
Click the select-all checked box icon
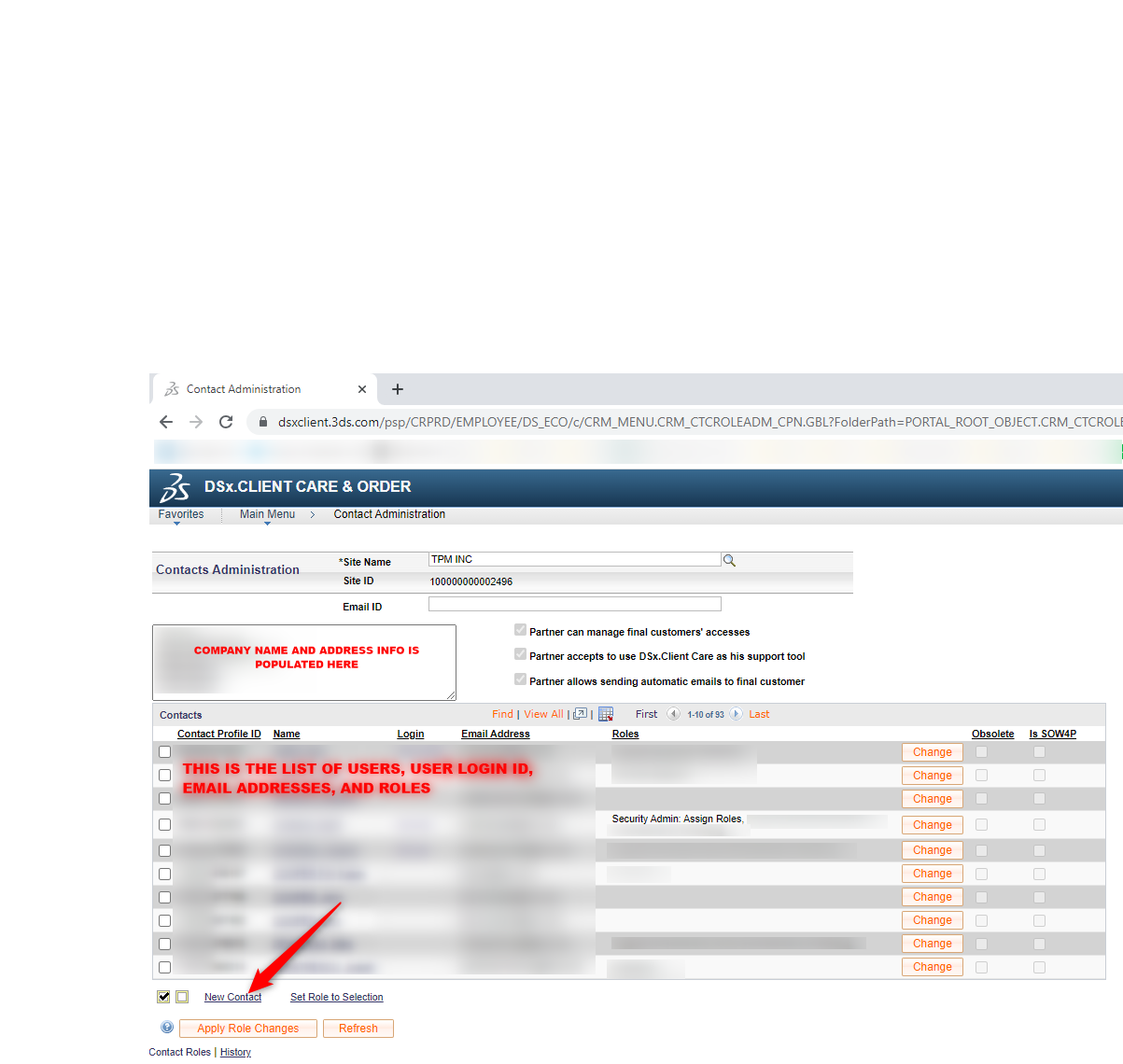(x=164, y=997)
